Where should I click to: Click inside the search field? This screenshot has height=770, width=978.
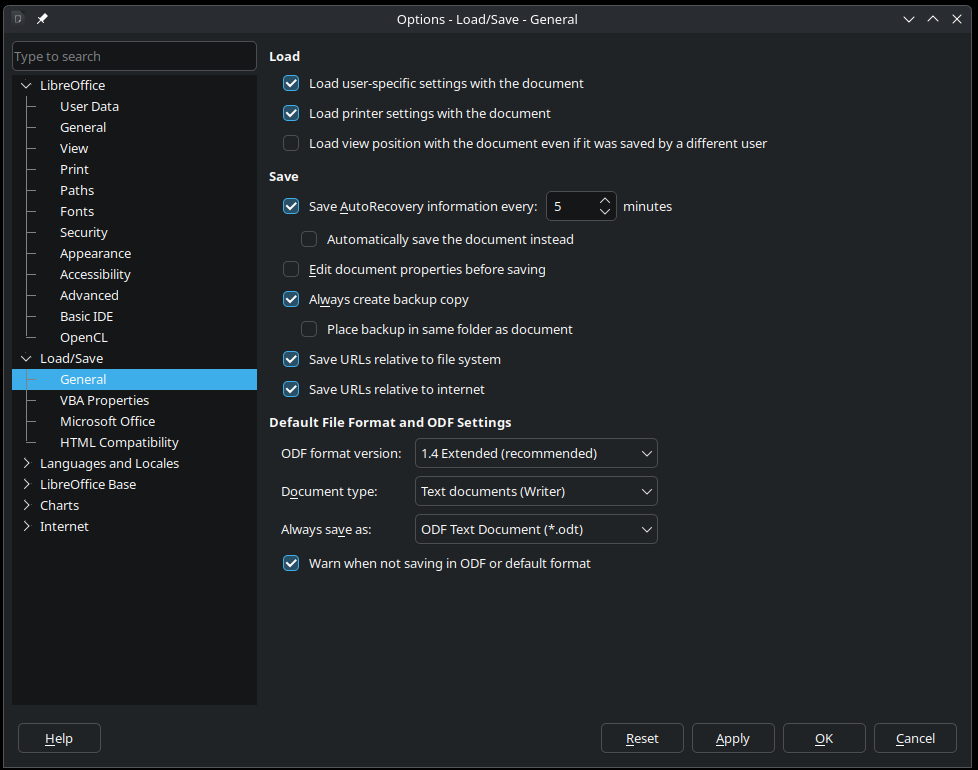point(134,56)
